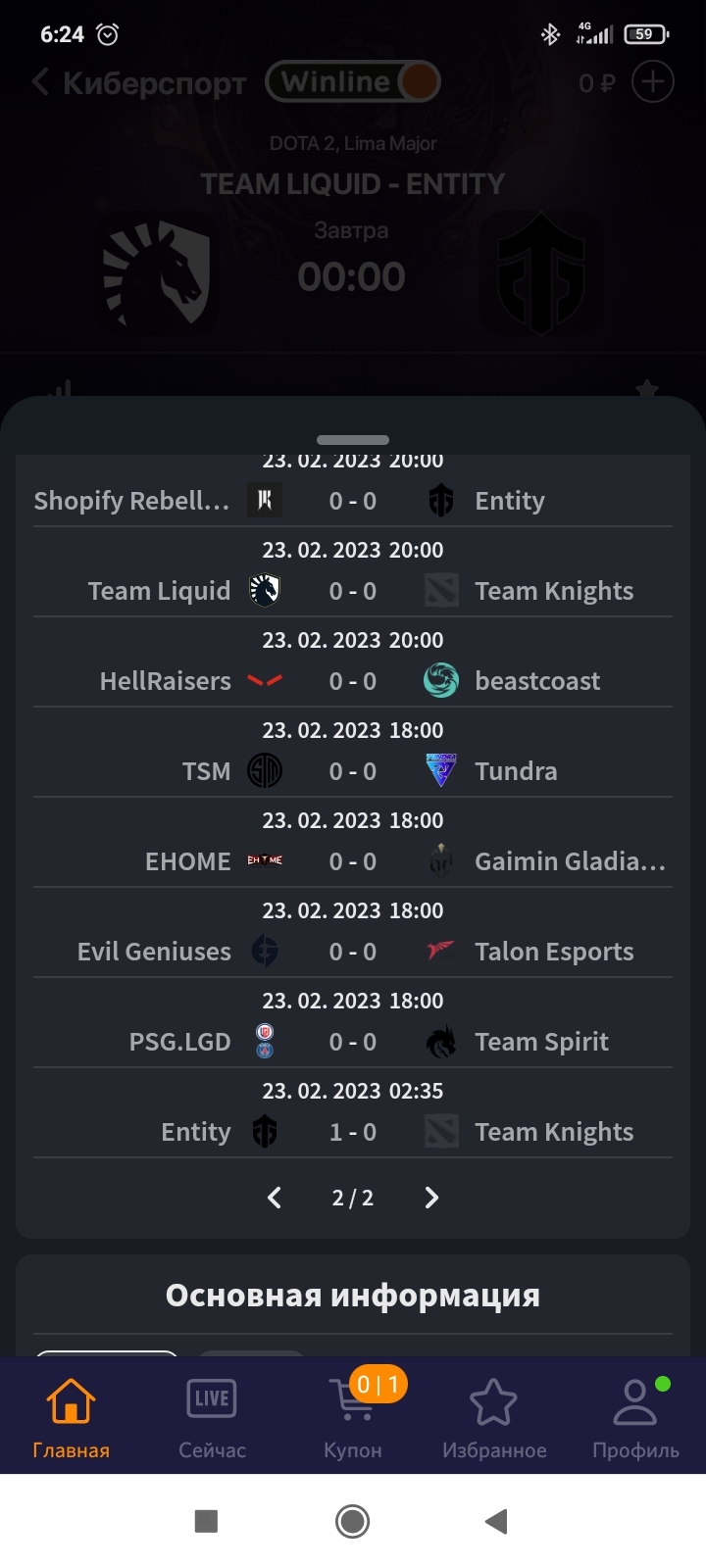Tap the bottom sheet drag handle
This screenshot has width=706, height=1568.
(x=353, y=440)
